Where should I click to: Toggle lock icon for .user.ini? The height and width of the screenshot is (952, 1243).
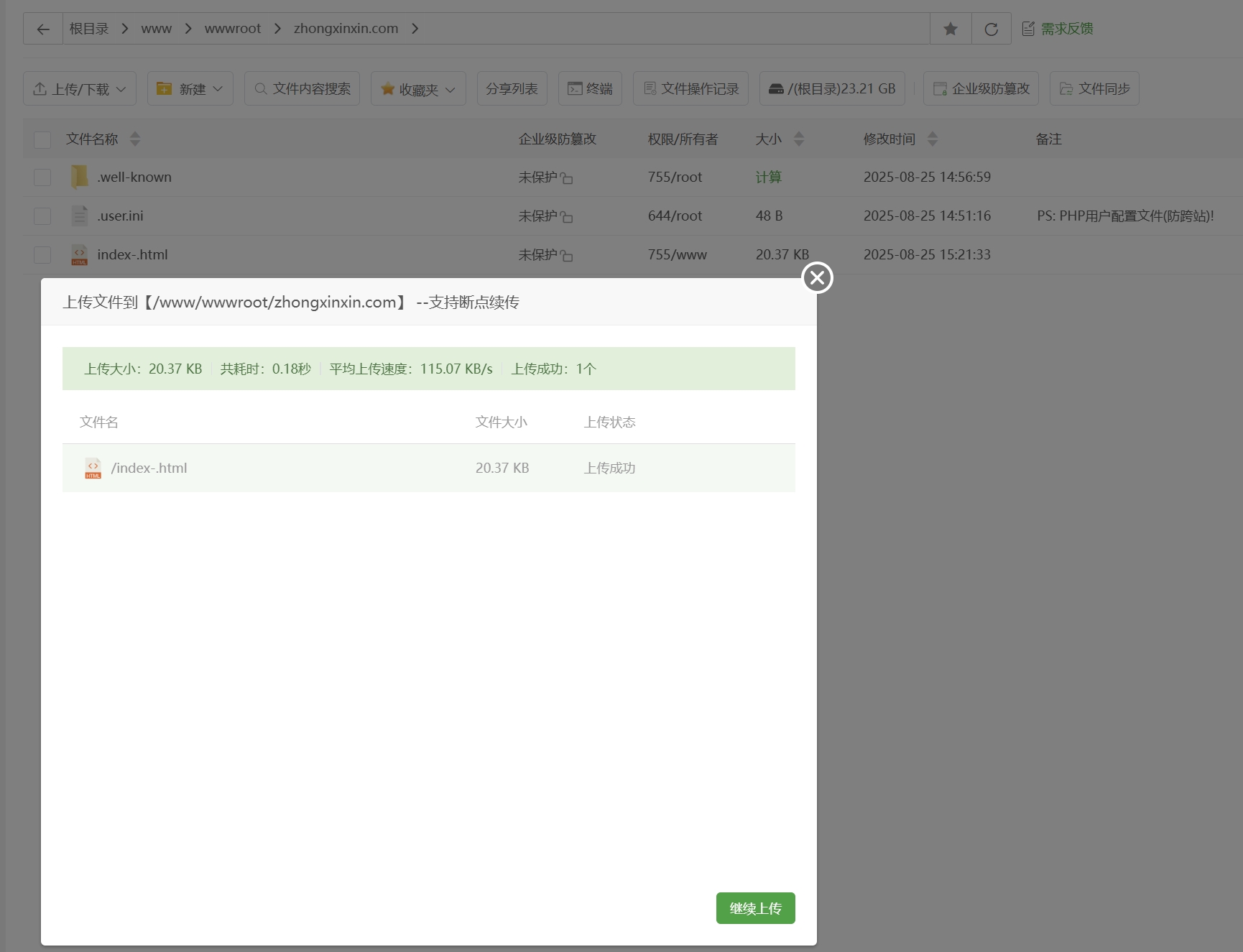pyautogui.click(x=567, y=216)
